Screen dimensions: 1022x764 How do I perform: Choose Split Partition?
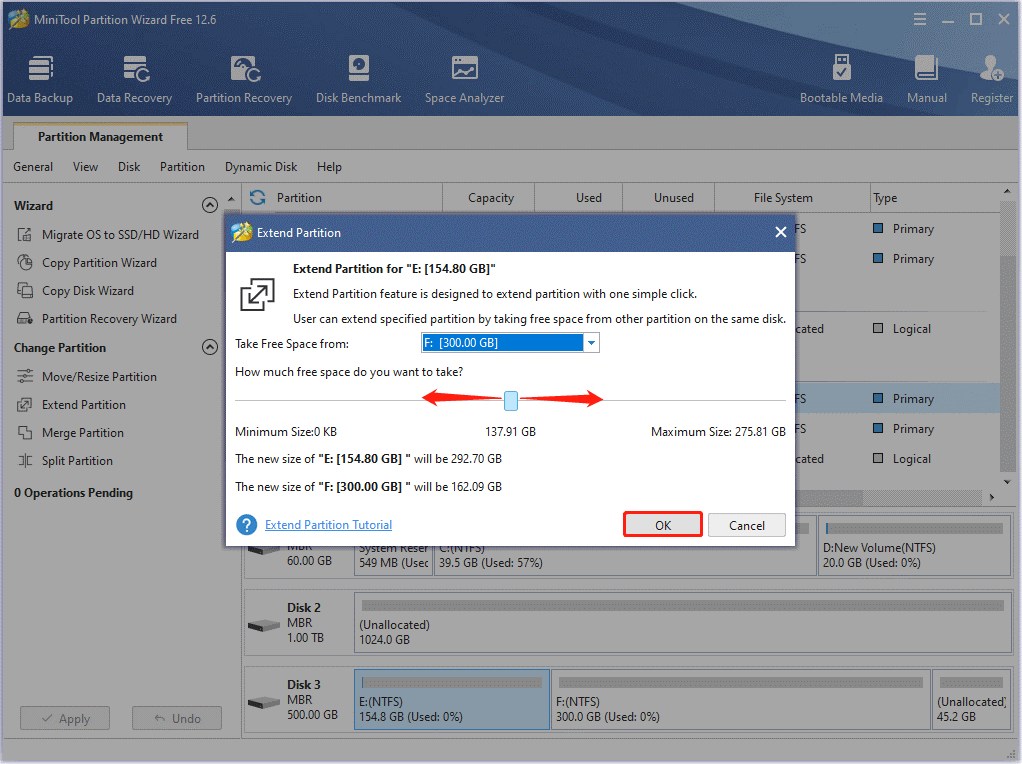pyautogui.click(x=65, y=461)
